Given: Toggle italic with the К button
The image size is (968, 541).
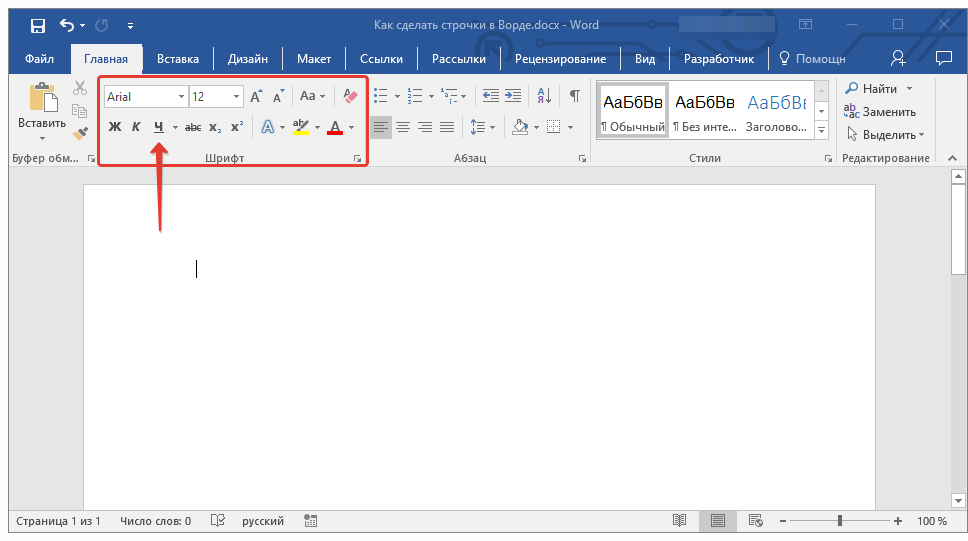Looking at the screenshot, I should [136, 127].
